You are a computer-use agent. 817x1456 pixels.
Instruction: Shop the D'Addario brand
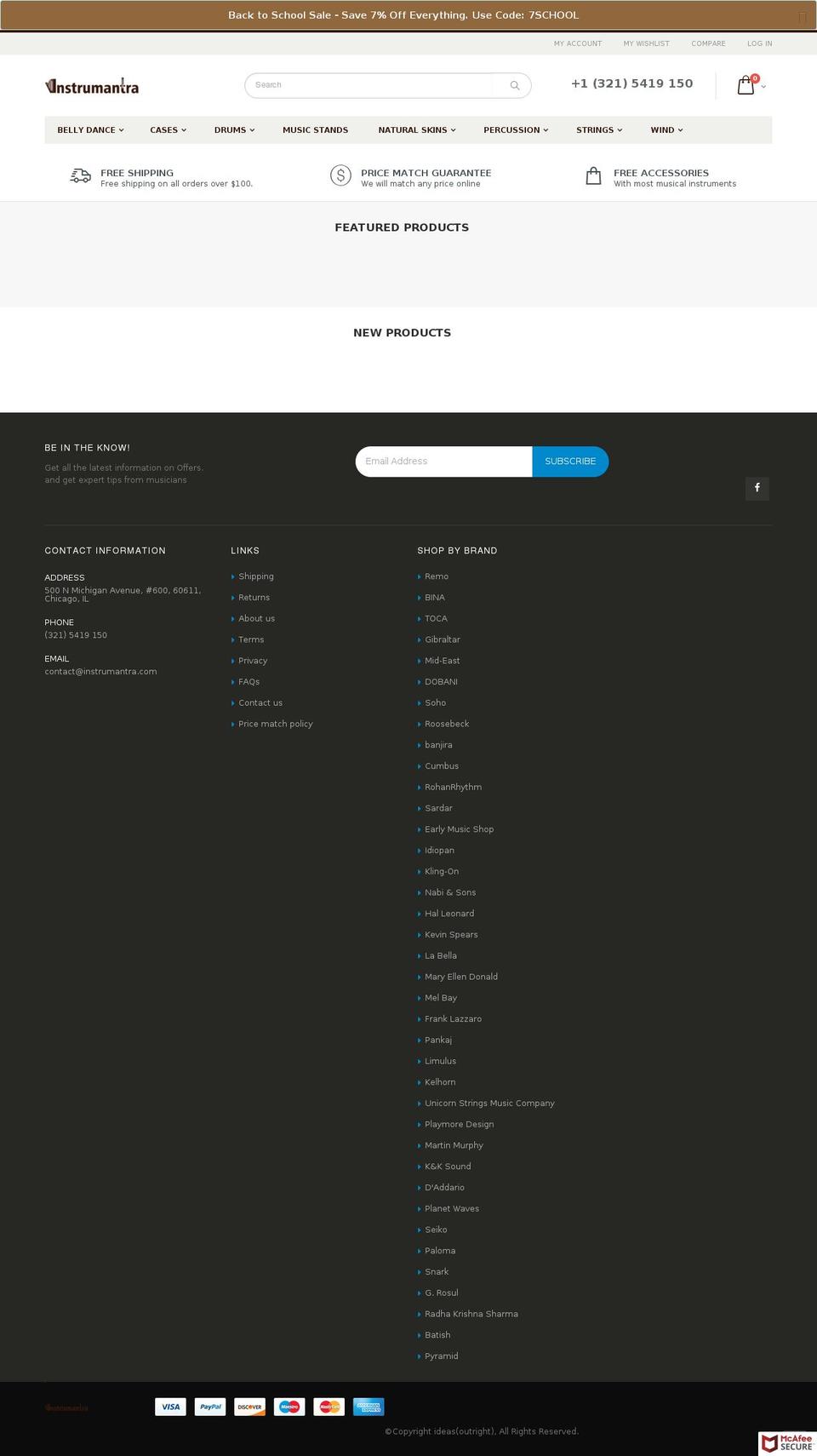(444, 1188)
